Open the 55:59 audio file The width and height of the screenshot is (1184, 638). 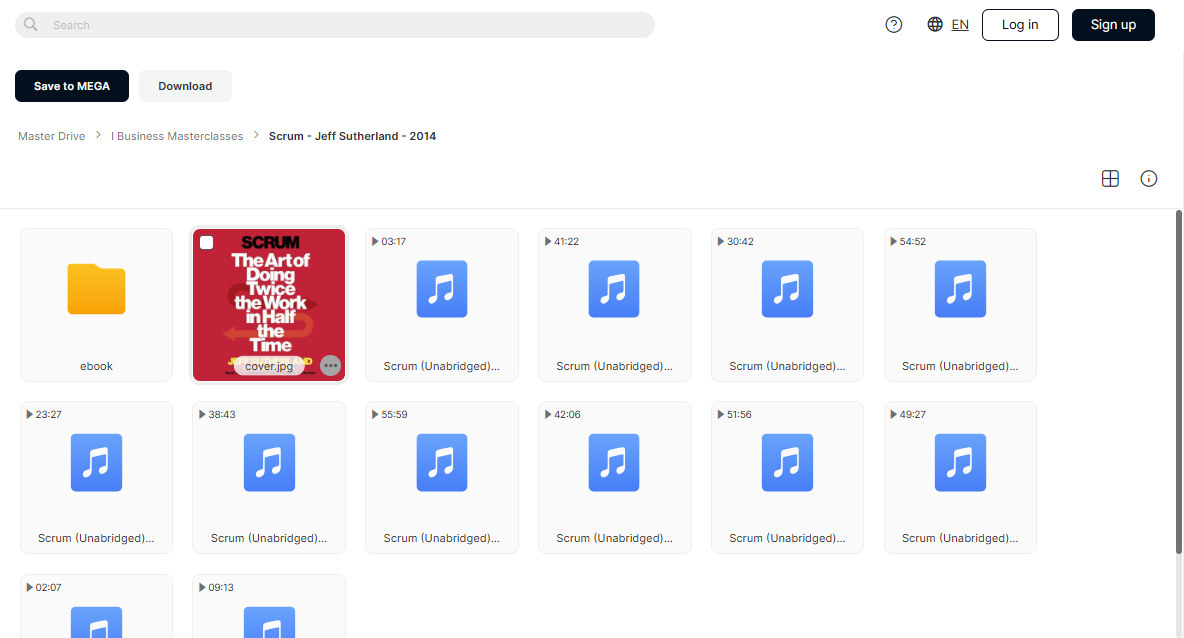tap(442, 477)
